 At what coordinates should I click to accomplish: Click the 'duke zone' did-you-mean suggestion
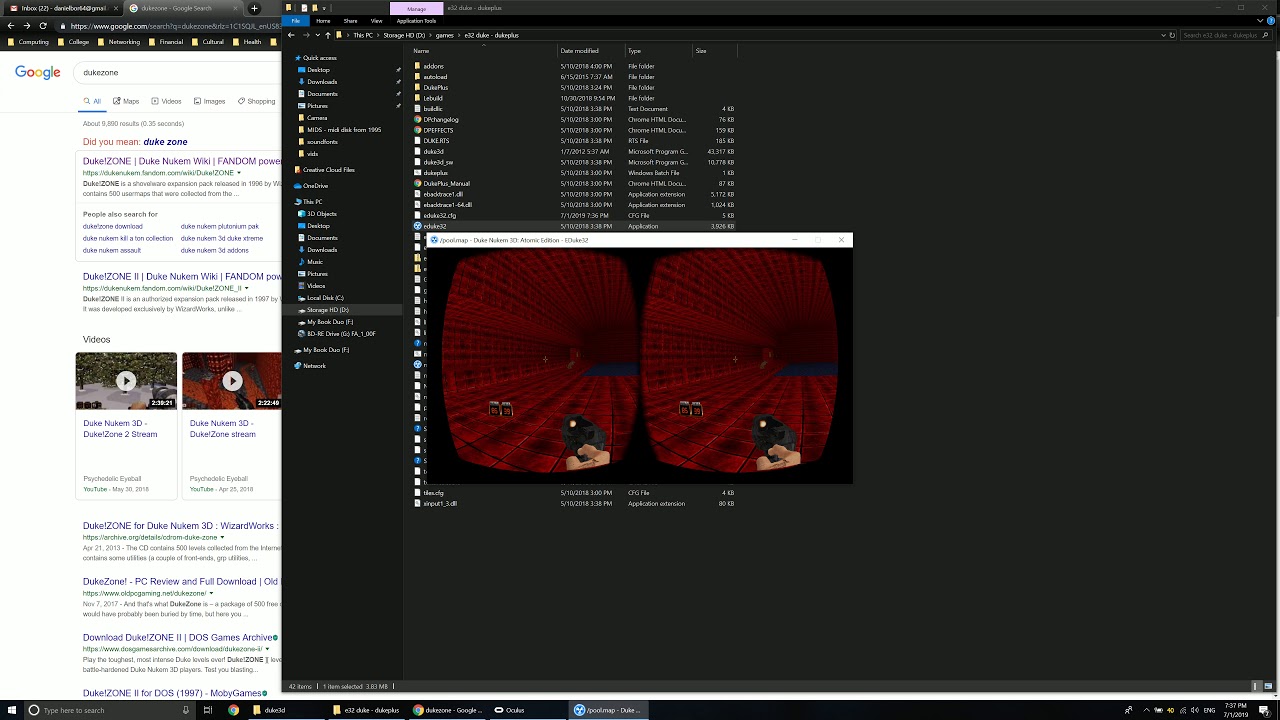(165, 142)
